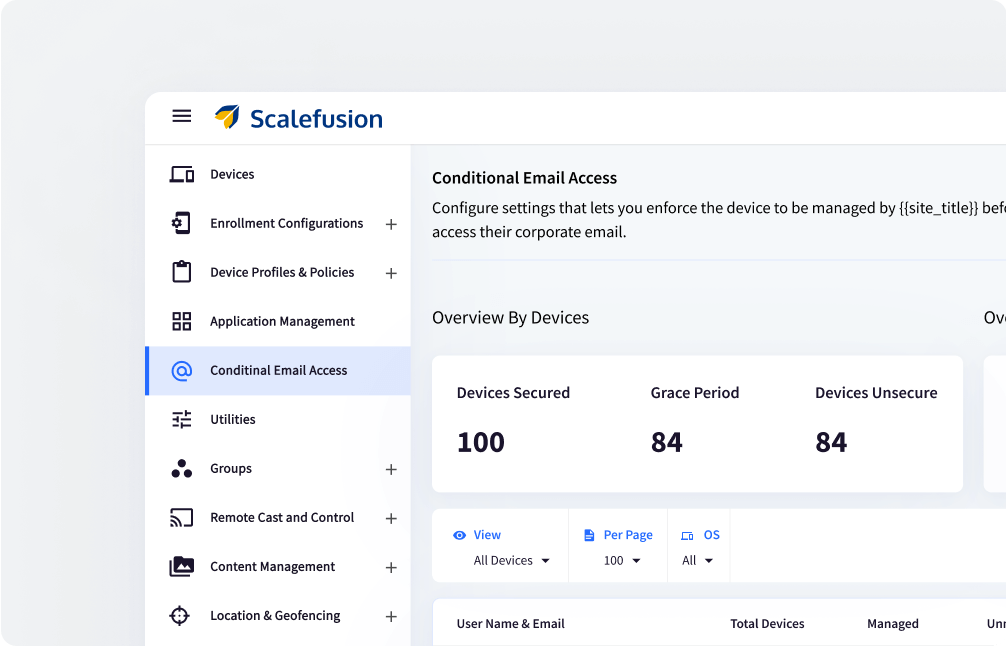The image size is (1006, 646).
Task: Select Conditional Email Access in the sidebar
Action: [x=278, y=369]
